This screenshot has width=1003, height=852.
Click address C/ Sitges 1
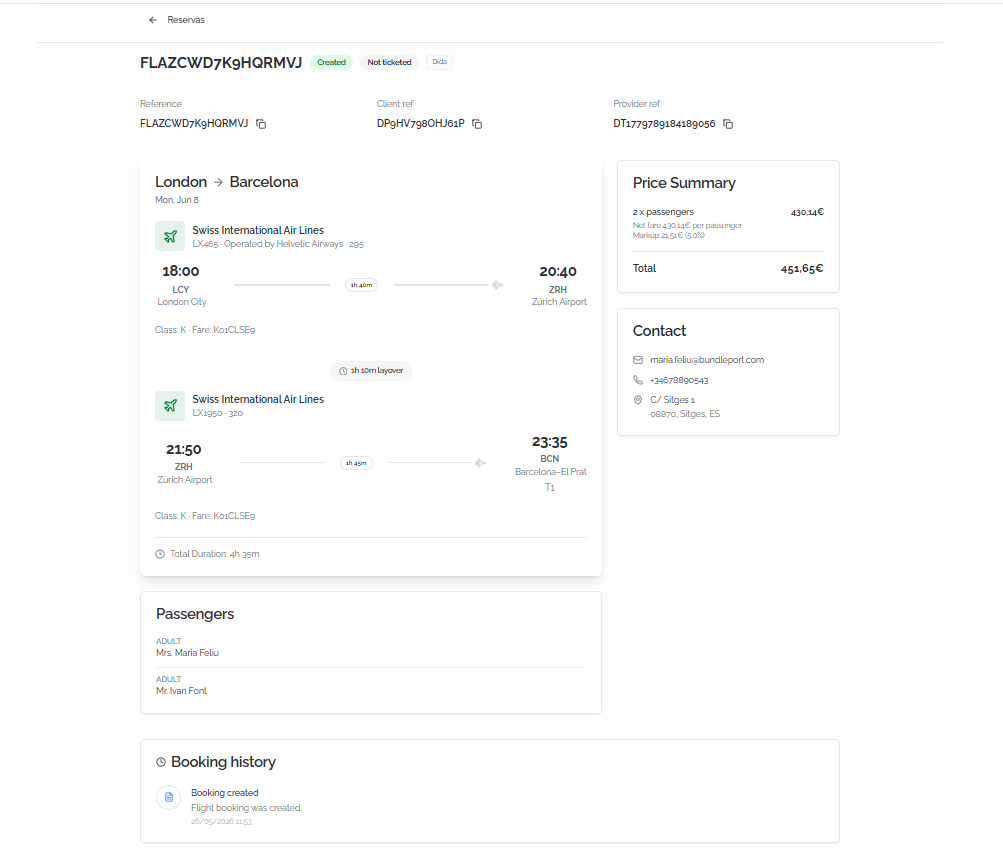672,400
